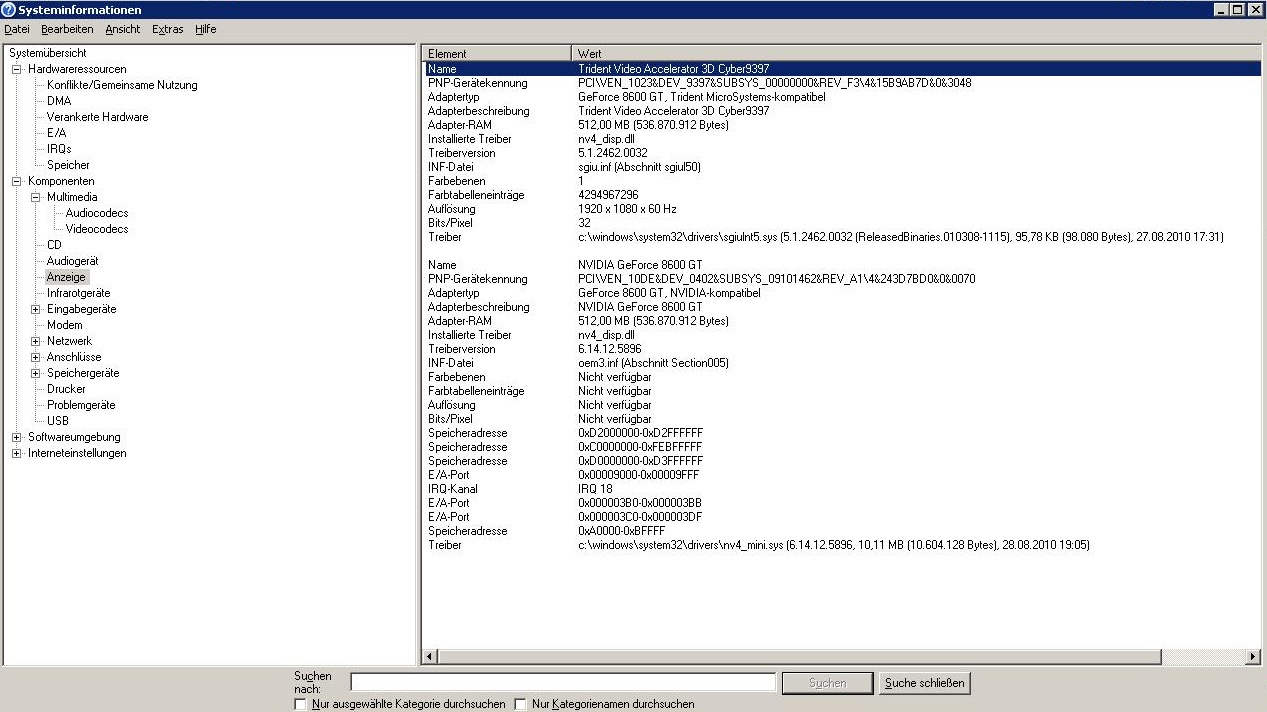1267x712 pixels.
Task: Open the Datei menu
Action: tap(17, 29)
